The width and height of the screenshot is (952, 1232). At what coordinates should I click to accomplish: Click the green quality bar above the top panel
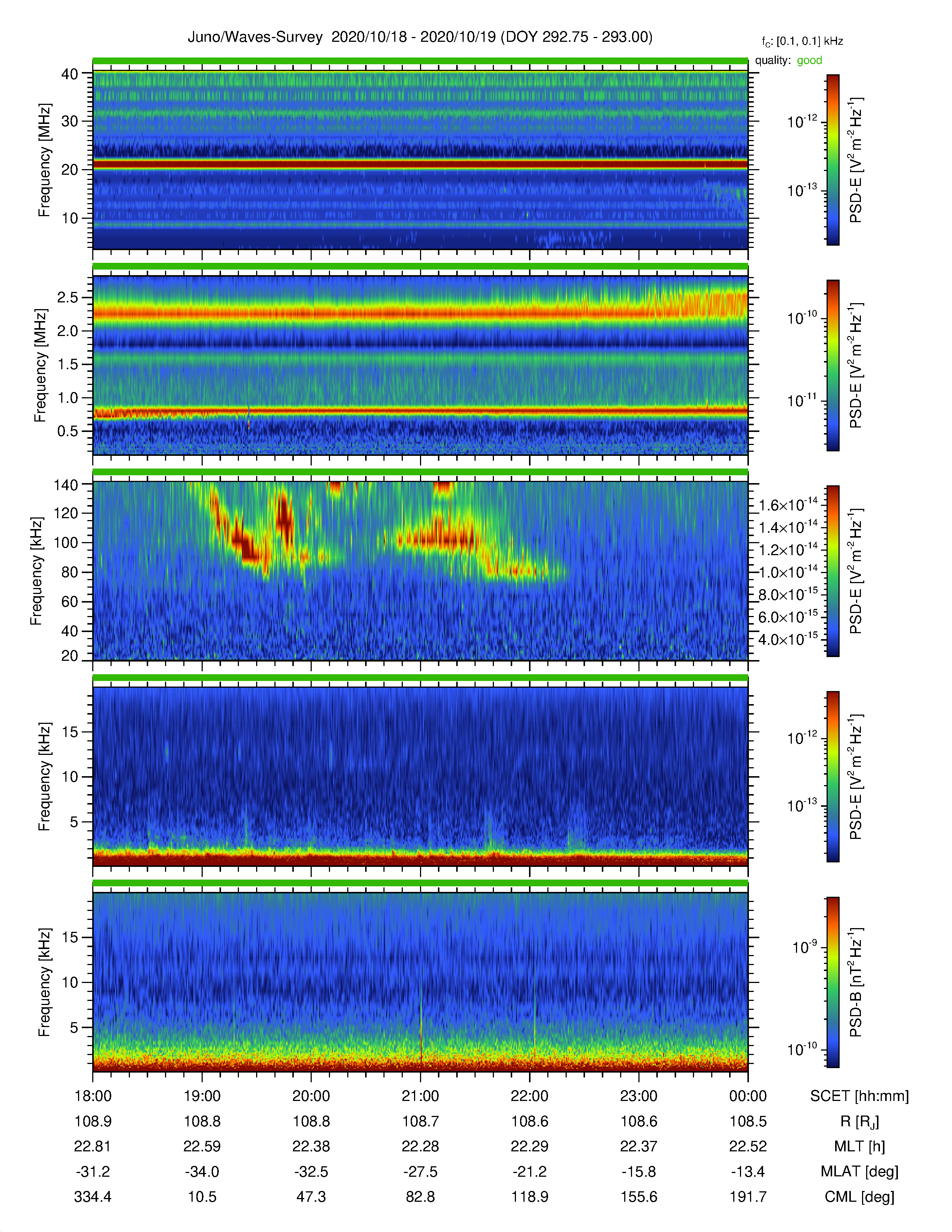click(420, 61)
